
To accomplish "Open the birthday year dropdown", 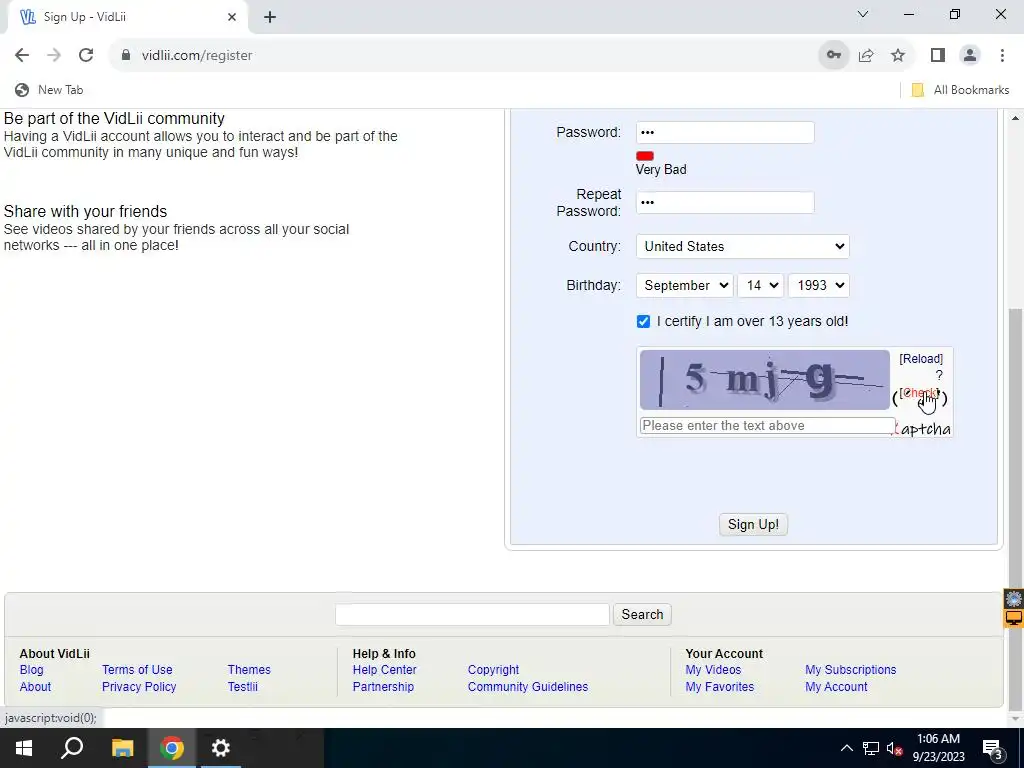I will point(819,285).
